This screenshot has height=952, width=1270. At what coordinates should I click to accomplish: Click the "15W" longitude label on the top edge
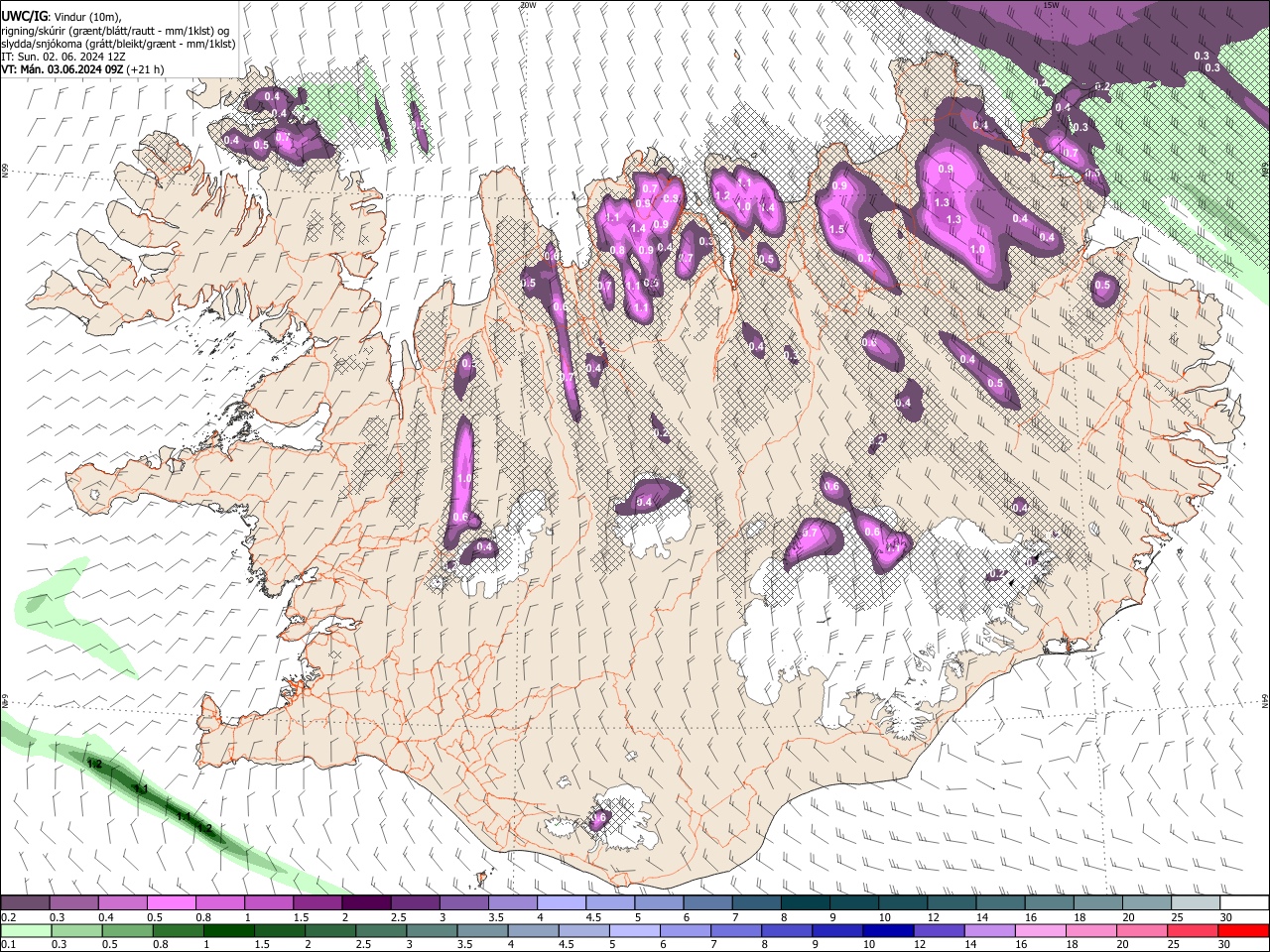click(x=1051, y=5)
